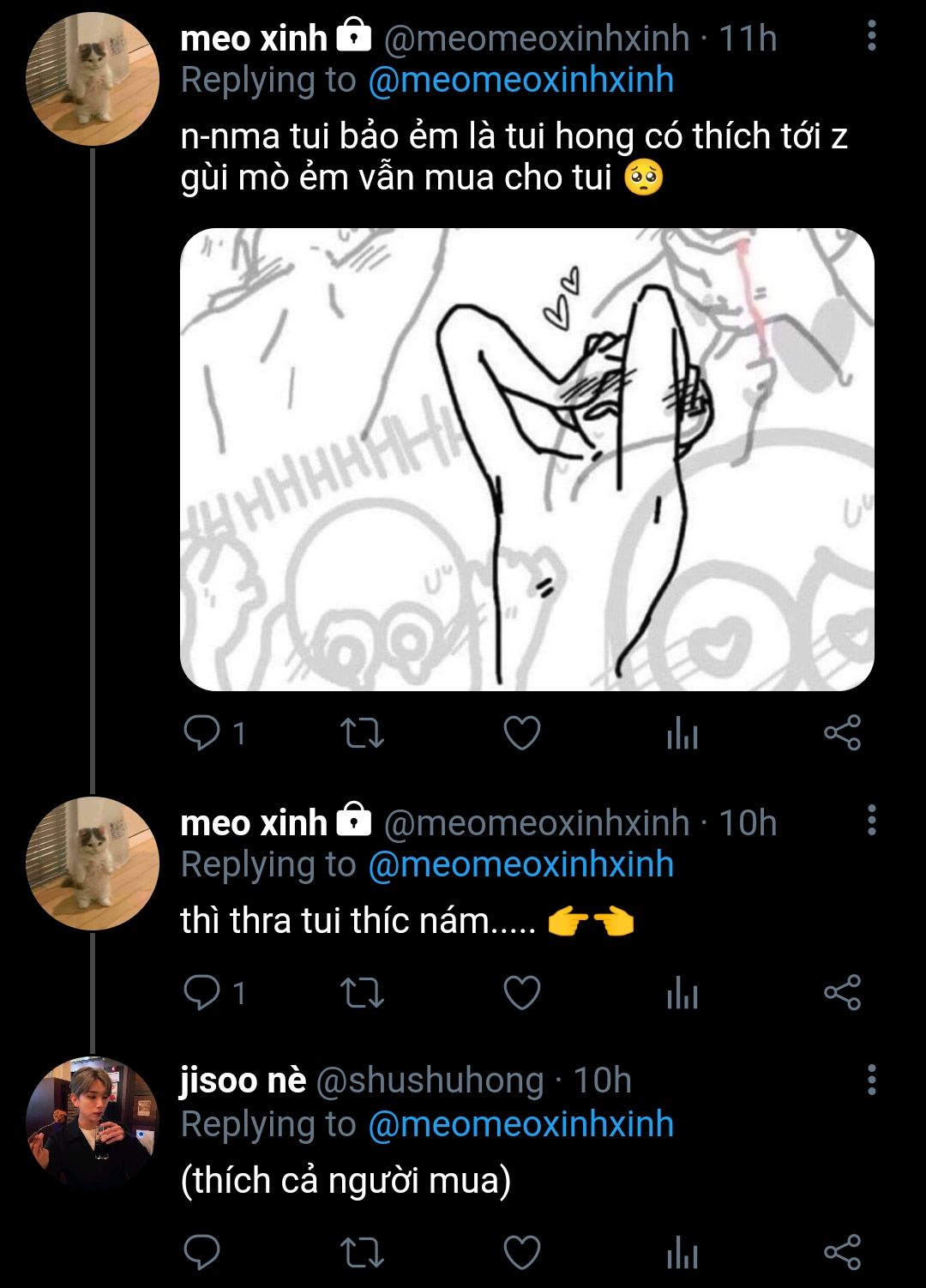Open jisoo nè's profile picture
Image resolution: width=926 pixels, height=1288 pixels.
pyautogui.click(x=93, y=1122)
